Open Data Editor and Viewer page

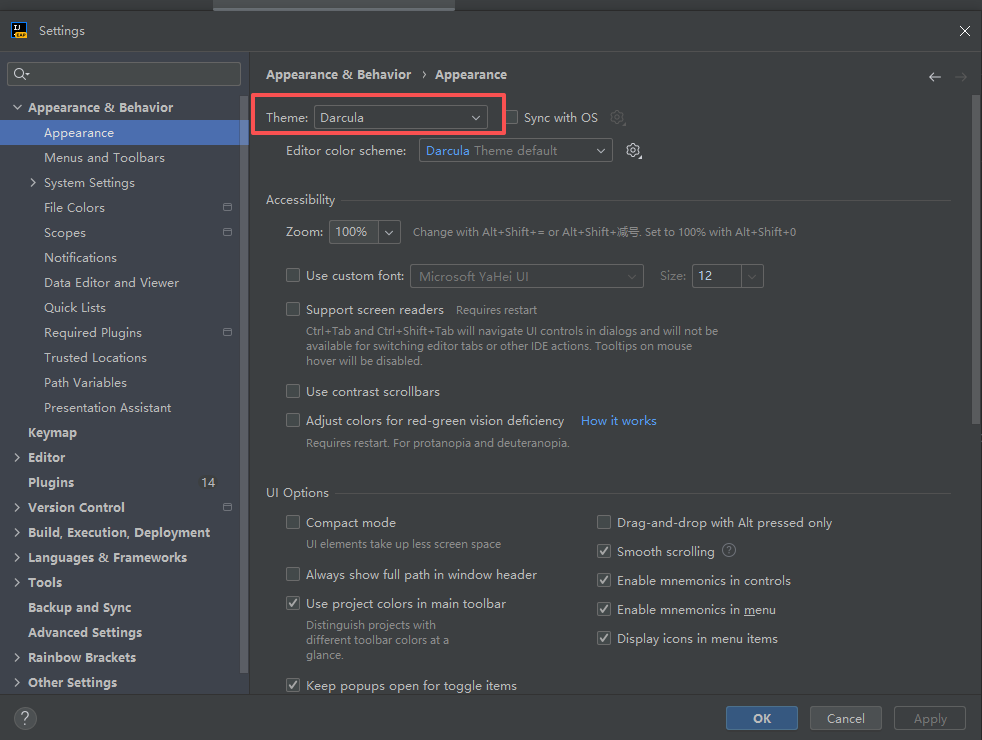(x=111, y=282)
